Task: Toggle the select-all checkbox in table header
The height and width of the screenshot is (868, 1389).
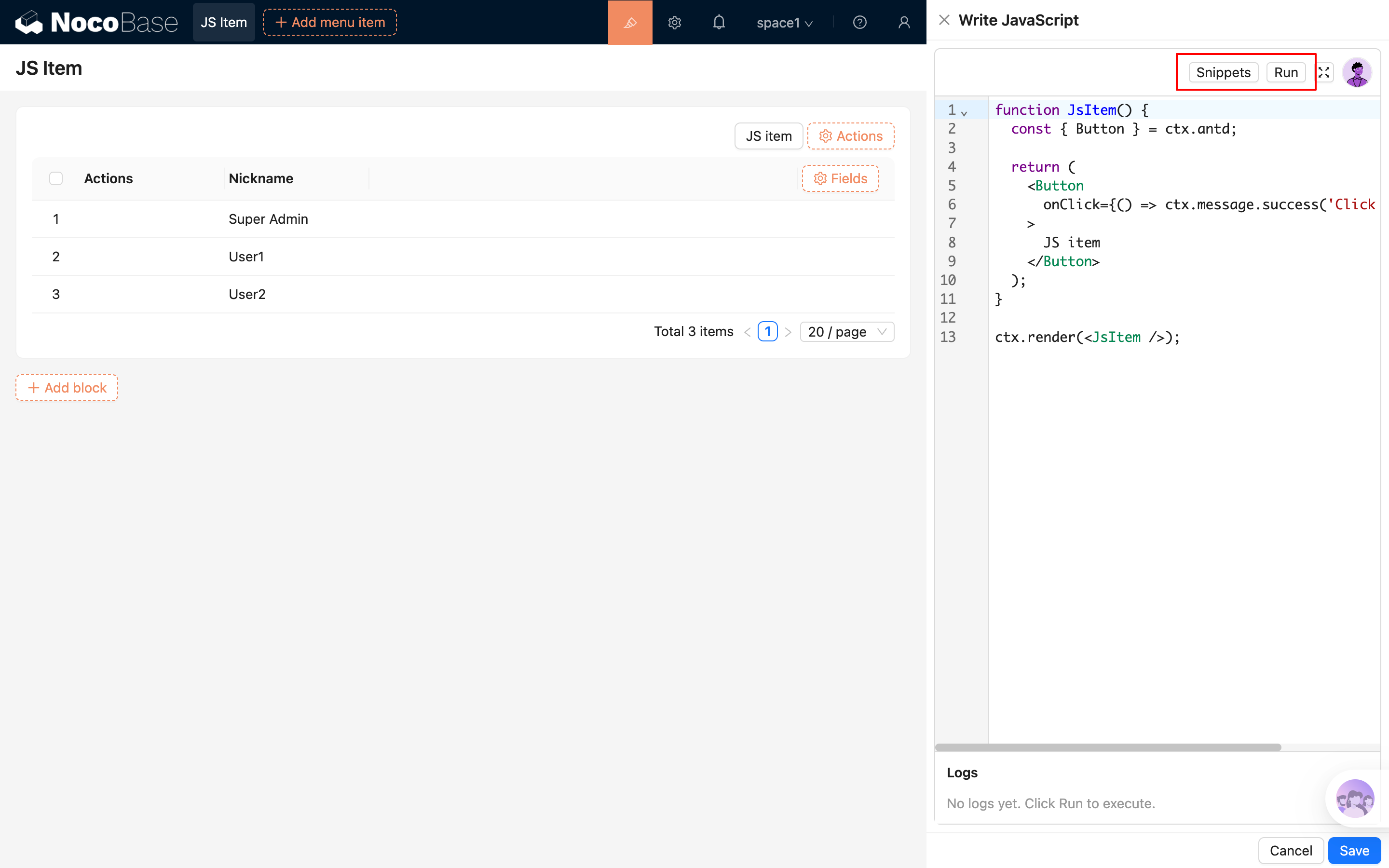Action: (x=55, y=178)
